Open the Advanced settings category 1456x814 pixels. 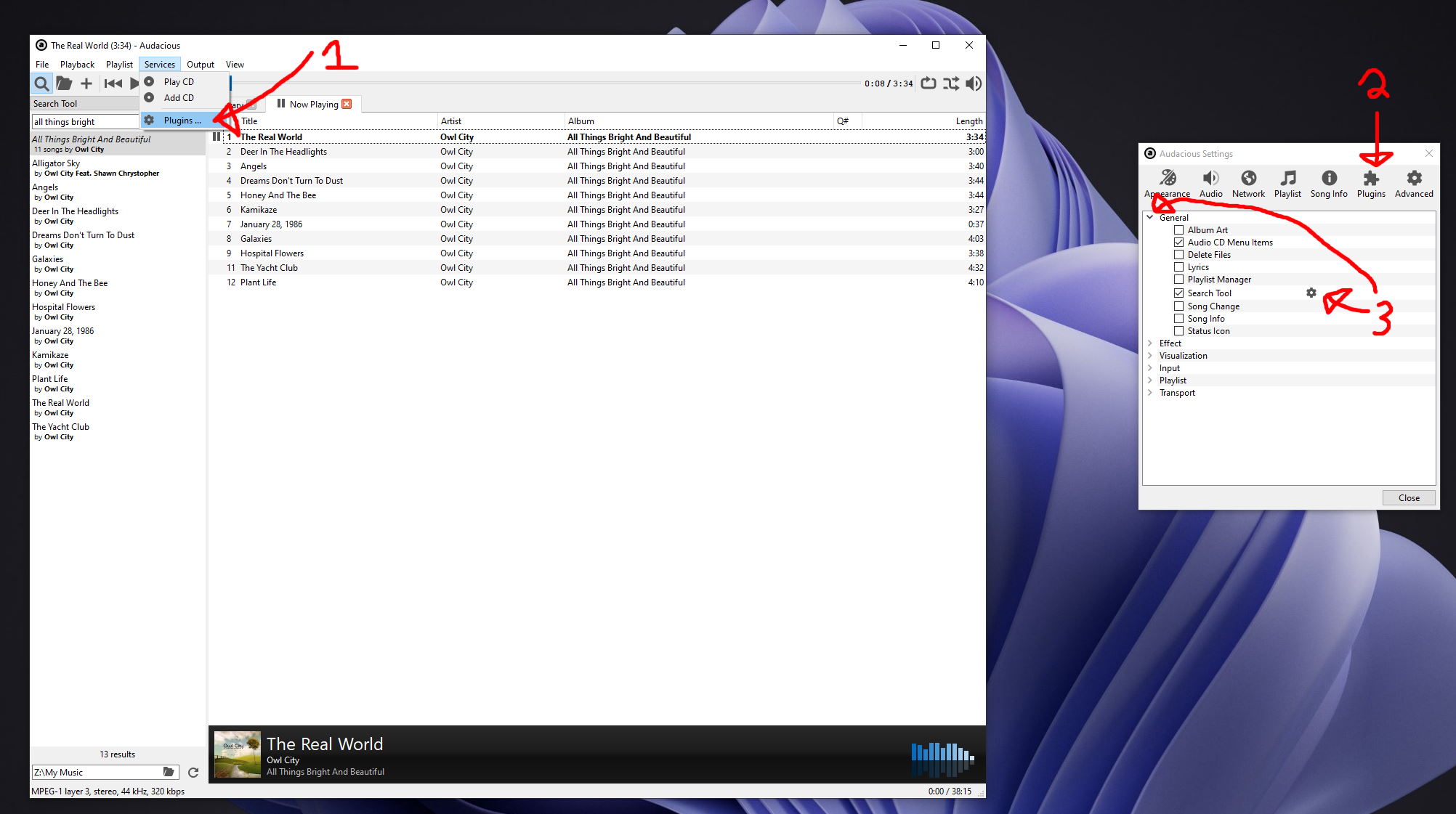coord(1414,184)
